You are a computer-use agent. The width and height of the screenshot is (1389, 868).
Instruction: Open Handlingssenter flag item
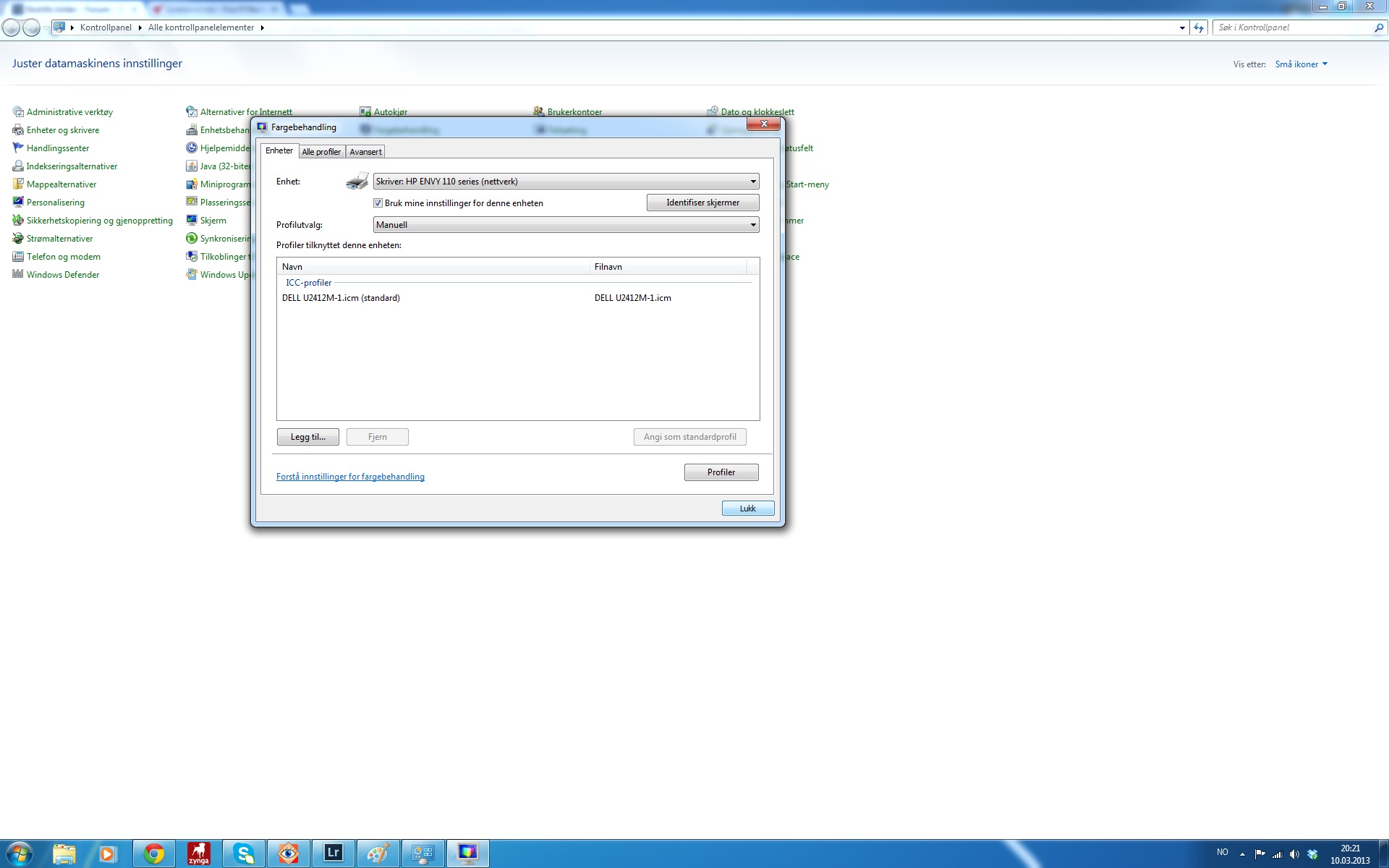pos(51,148)
